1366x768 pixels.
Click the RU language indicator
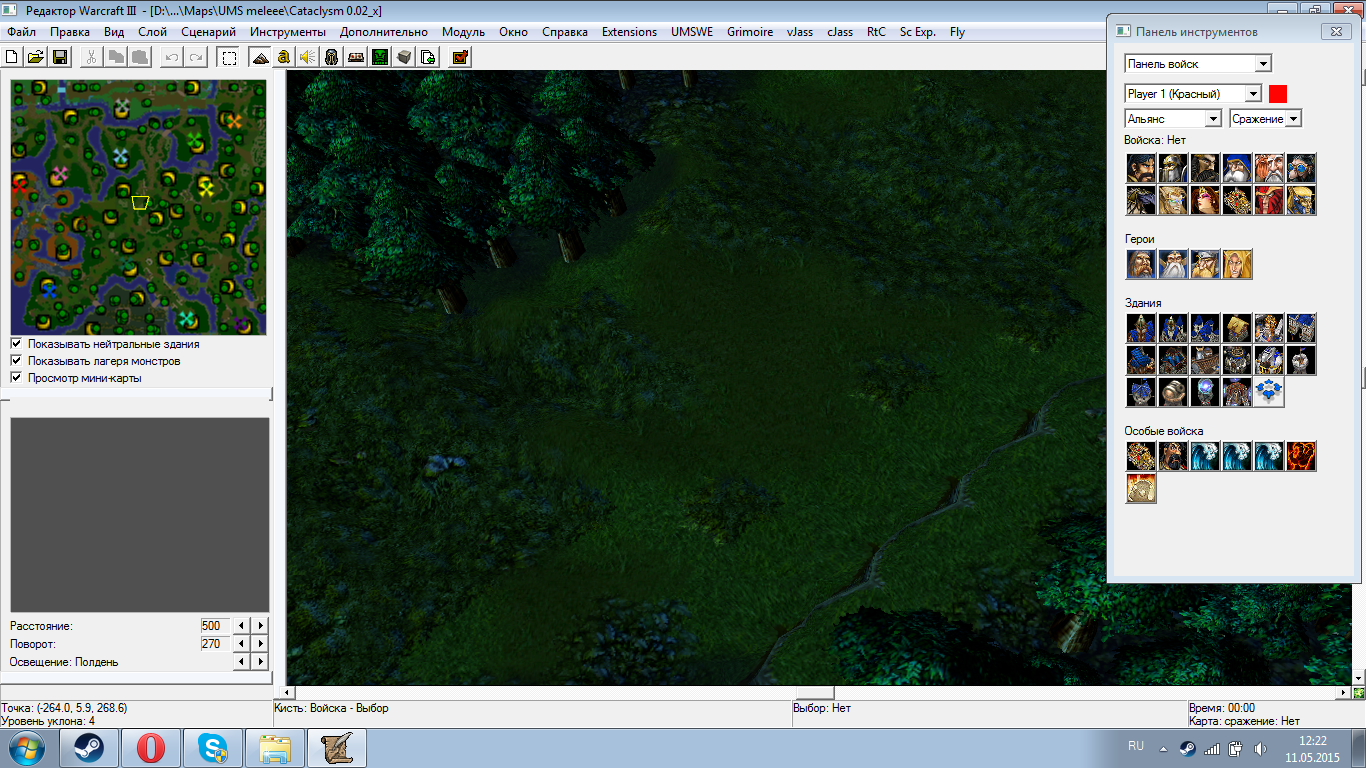coord(1136,746)
